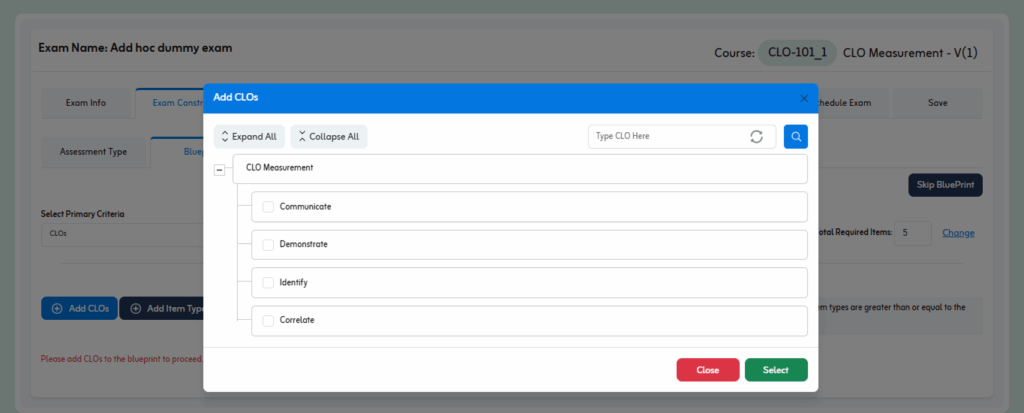Click the blue search magnifier icon
This screenshot has width=1024, height=413.
(x=795, y=136)
